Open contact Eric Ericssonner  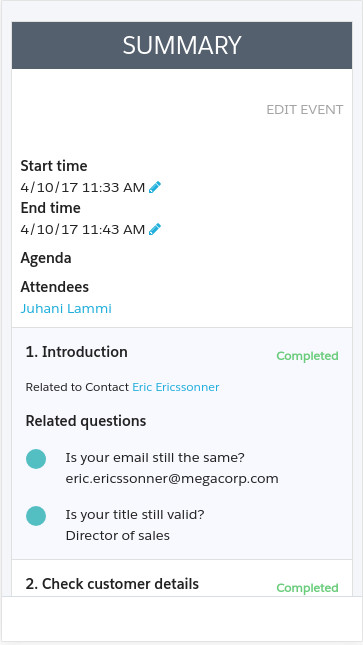(x=176, y=387)
